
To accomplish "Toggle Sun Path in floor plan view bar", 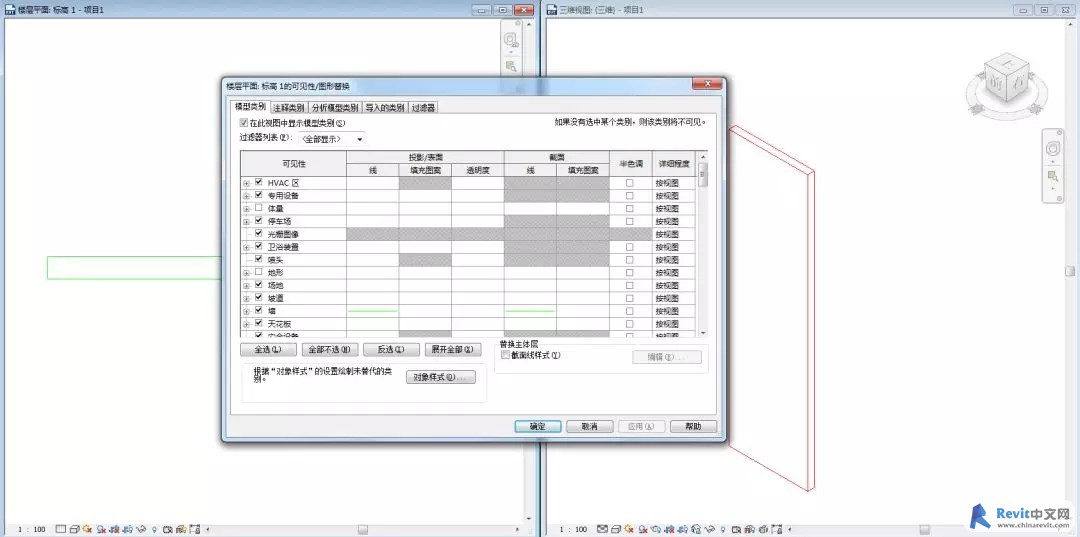I will click(x=87, y=529).
